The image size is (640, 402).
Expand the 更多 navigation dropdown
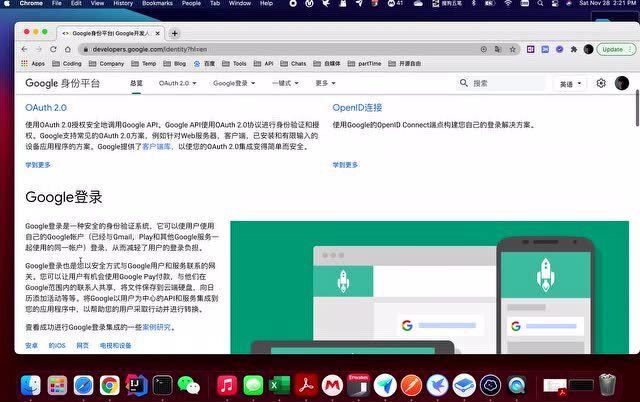(x=326, y=84)
